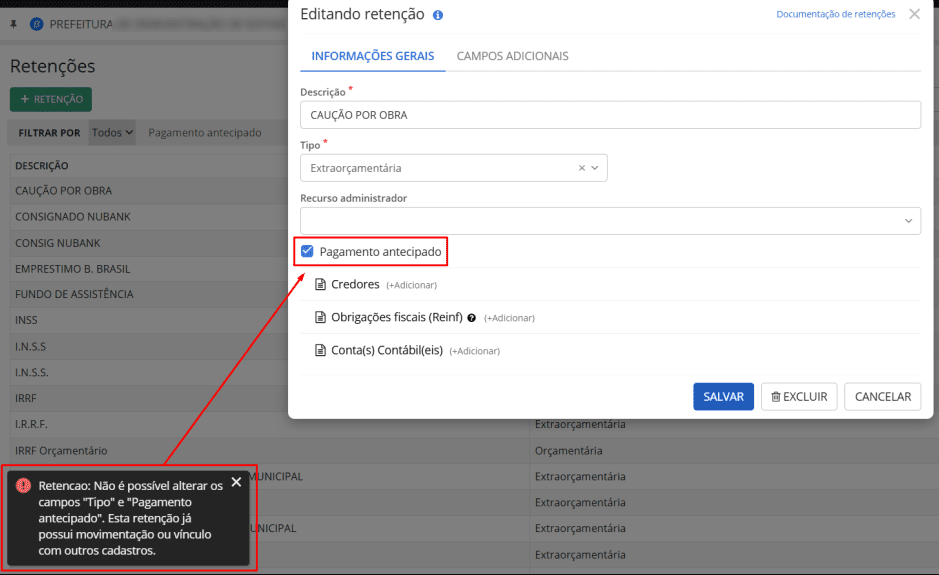This screenshot has height=575, width=939.
Task: Open the Filtrar por Todos dropdown
Action: (112, 132)
